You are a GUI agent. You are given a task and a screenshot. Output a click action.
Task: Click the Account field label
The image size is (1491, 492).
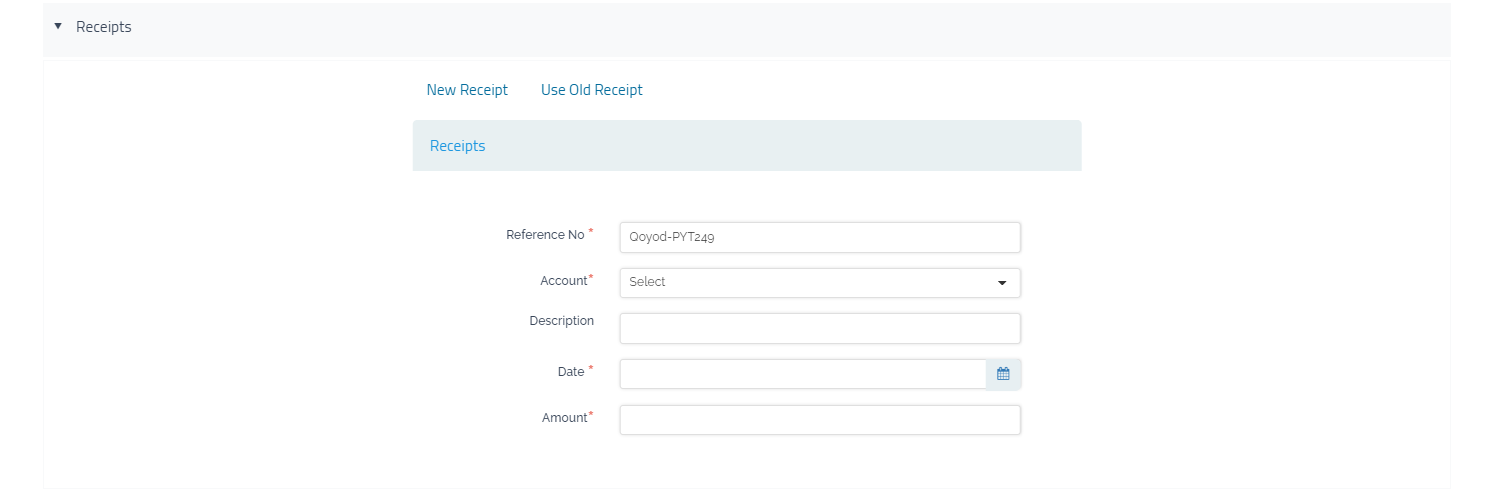pos(563,281)
